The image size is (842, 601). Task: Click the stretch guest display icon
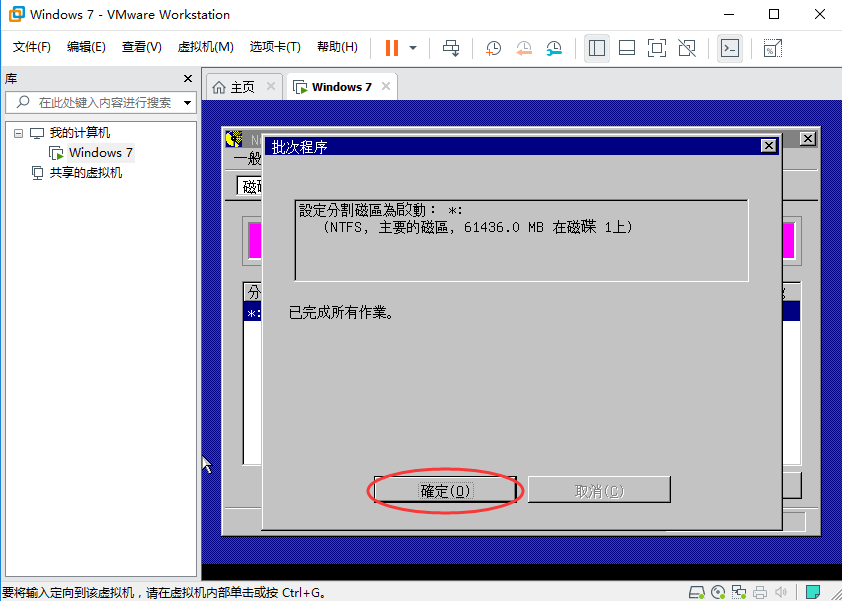point(773,48)
